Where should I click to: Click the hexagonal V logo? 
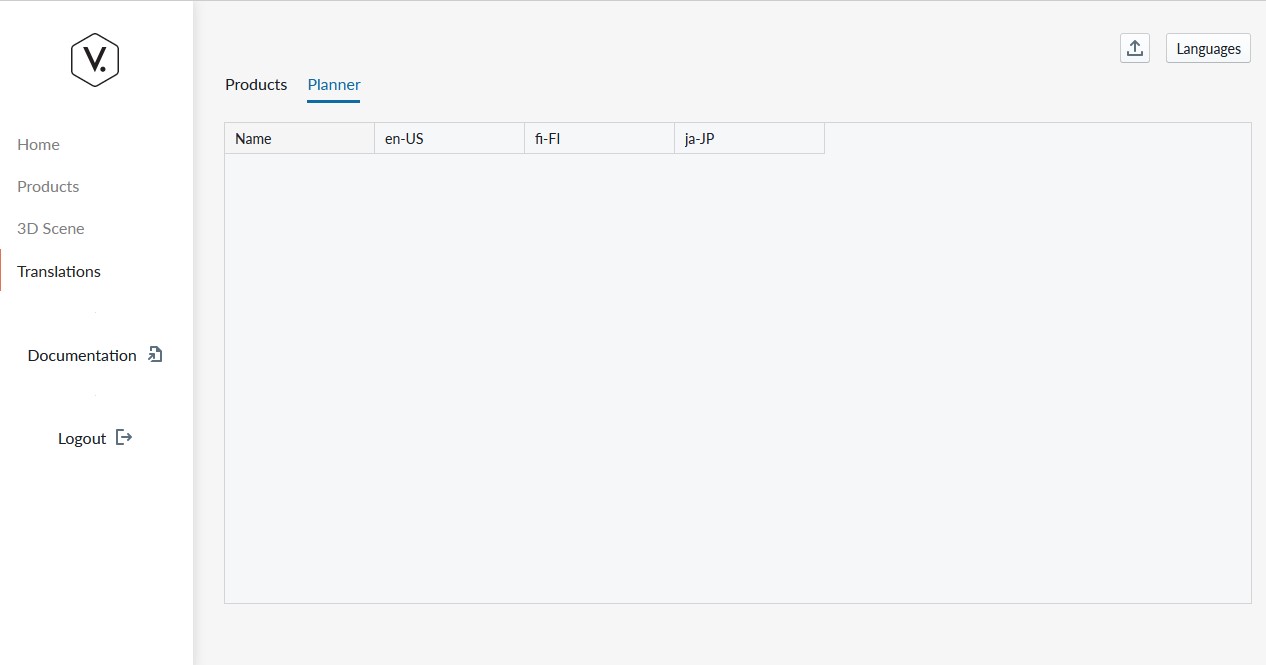[95, 60]
